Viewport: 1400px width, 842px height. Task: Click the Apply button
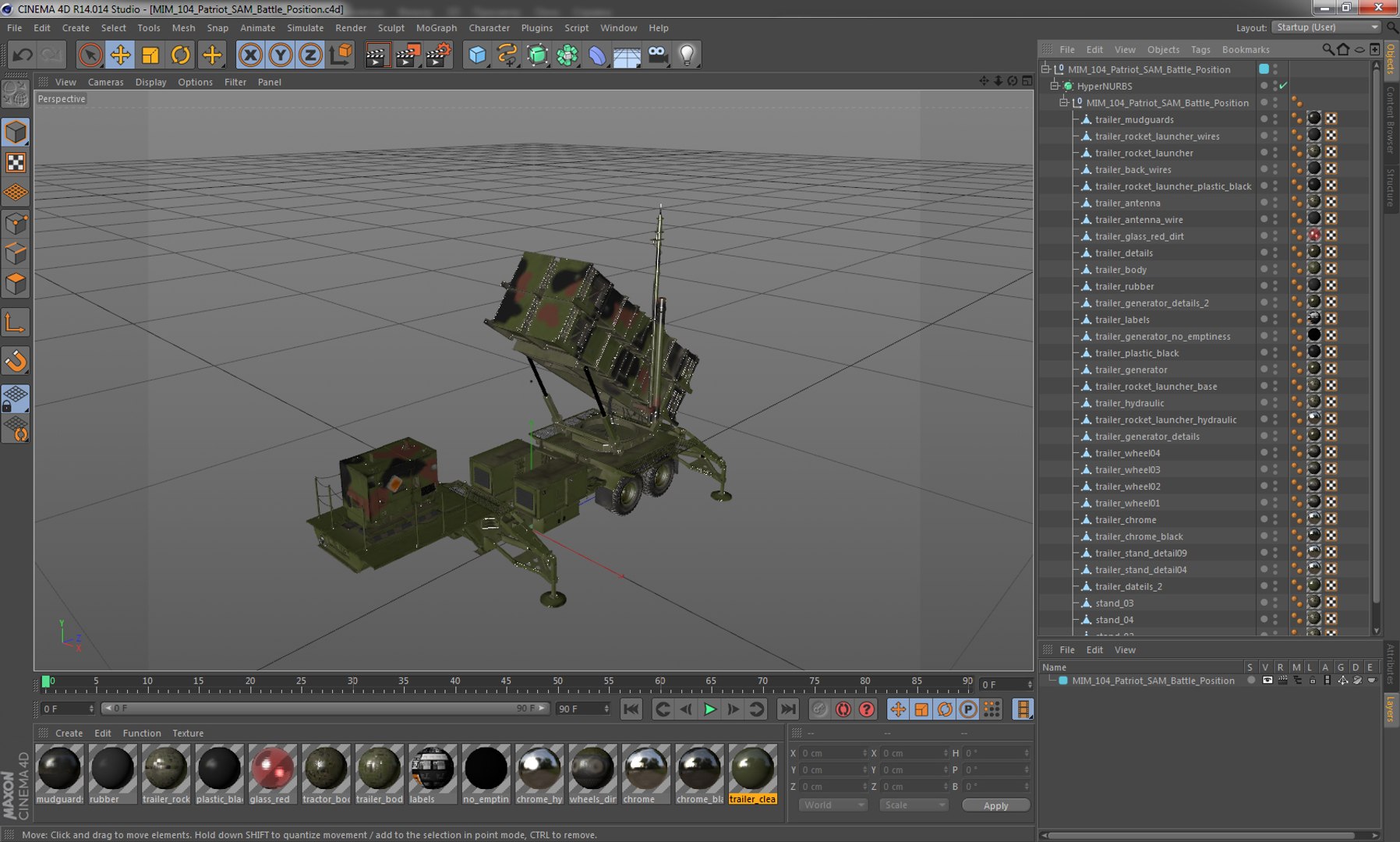[995, 805]
